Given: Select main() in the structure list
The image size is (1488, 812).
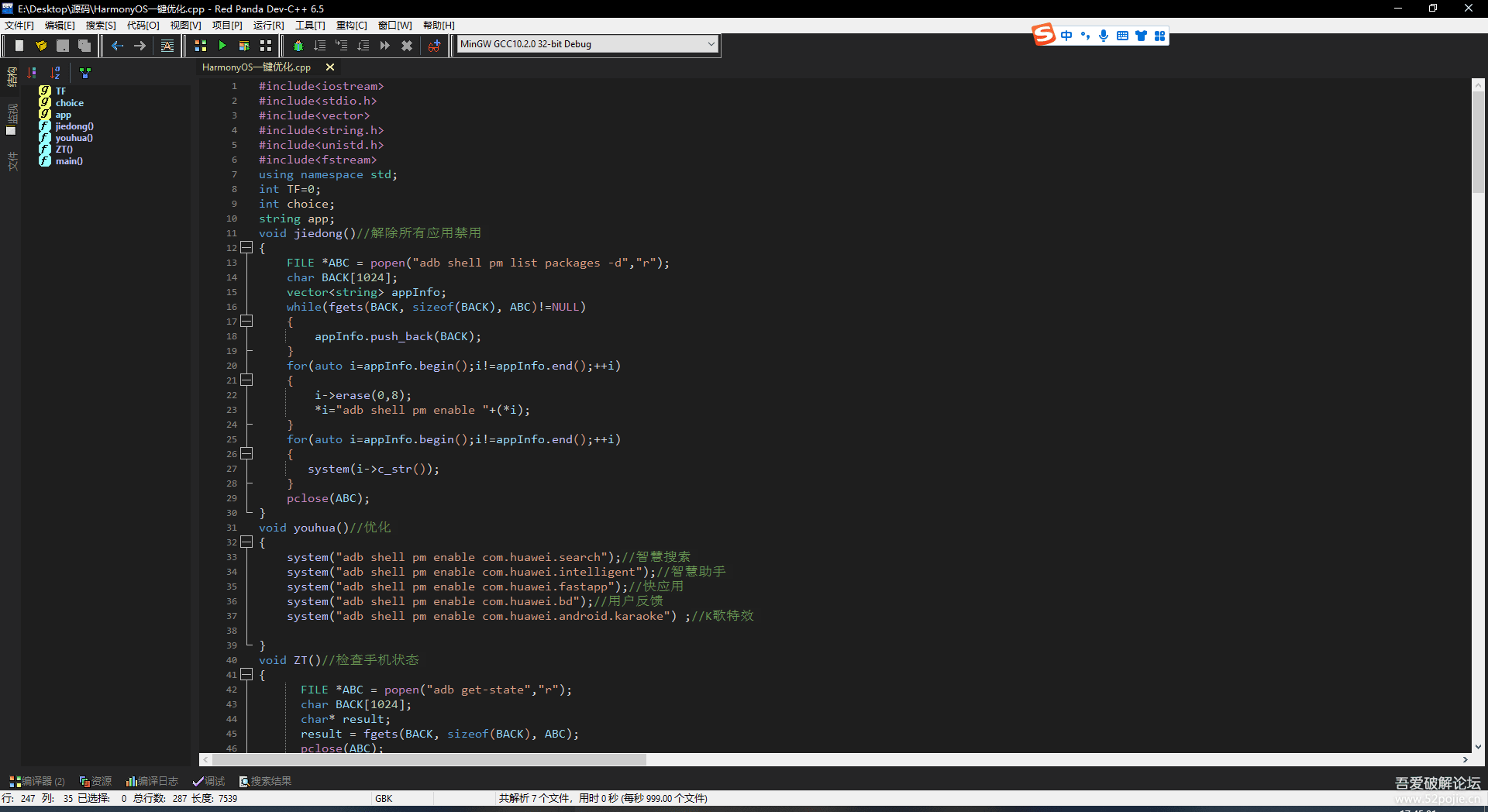Looking at the screenshot, I should [69, 161].
